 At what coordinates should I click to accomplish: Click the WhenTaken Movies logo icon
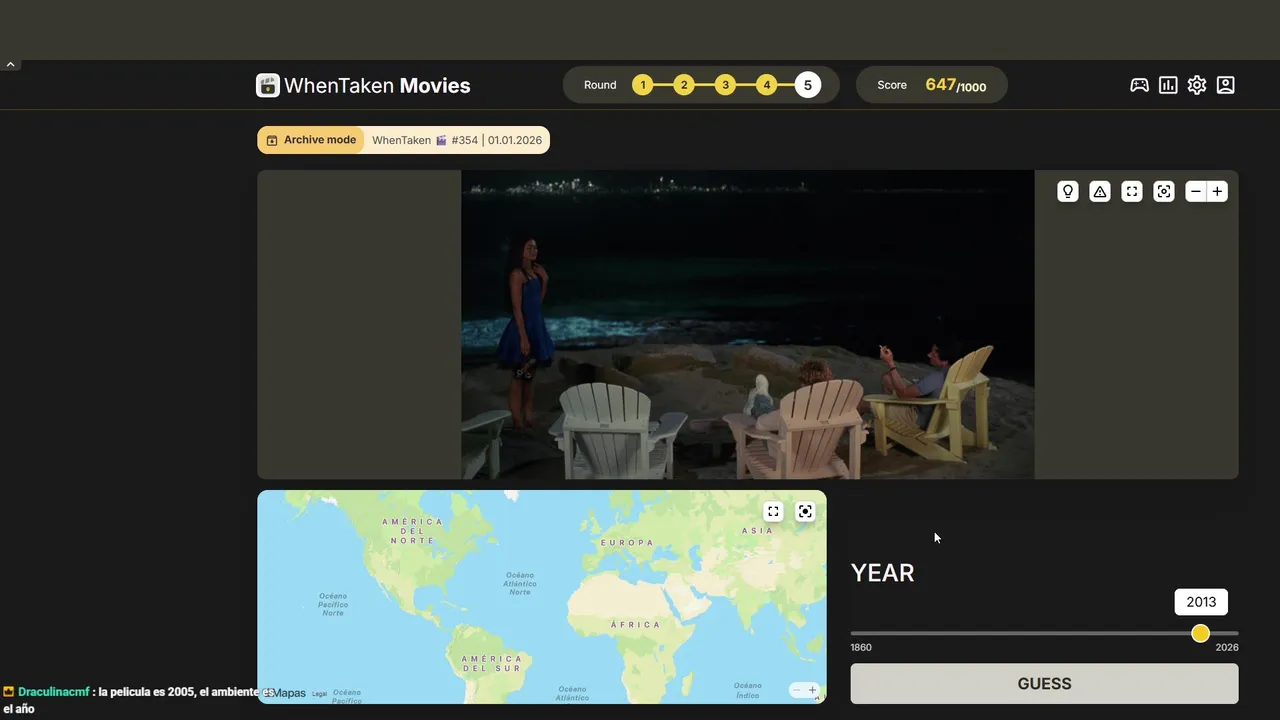[x=267, y=85]
